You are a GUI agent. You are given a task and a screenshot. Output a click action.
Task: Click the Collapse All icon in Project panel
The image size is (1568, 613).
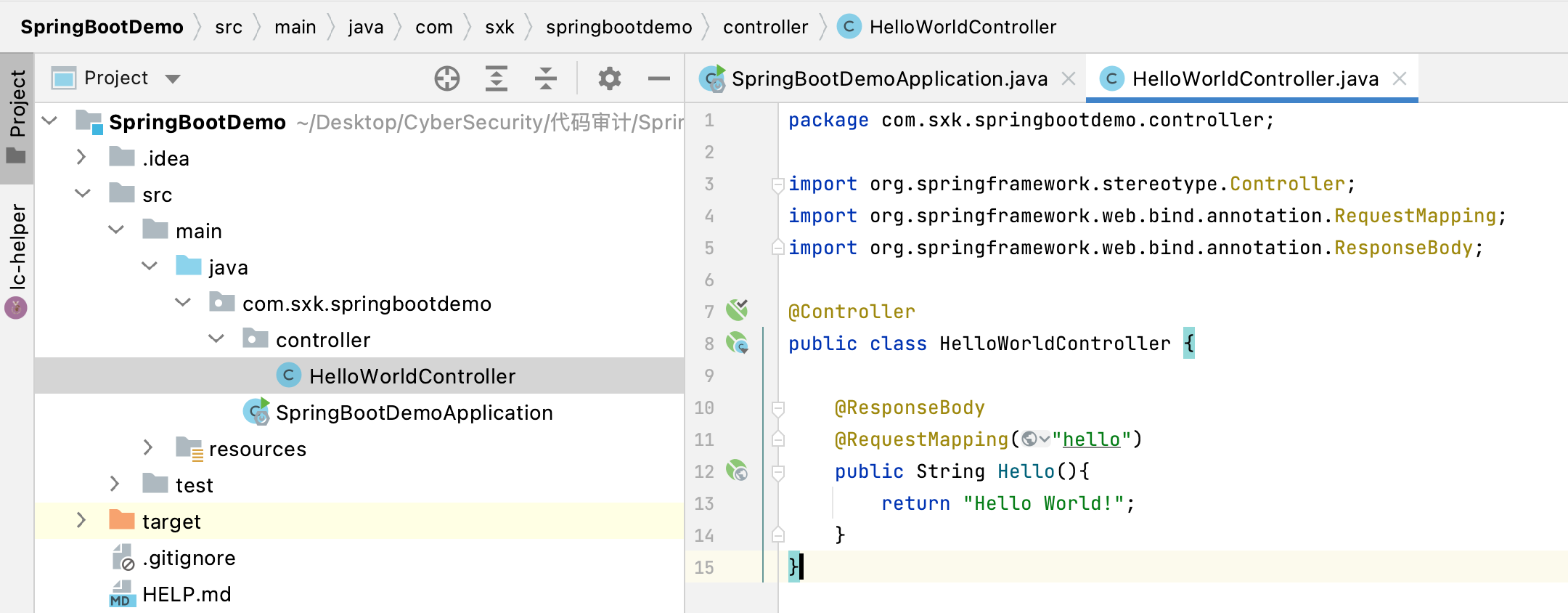point(546,78)
